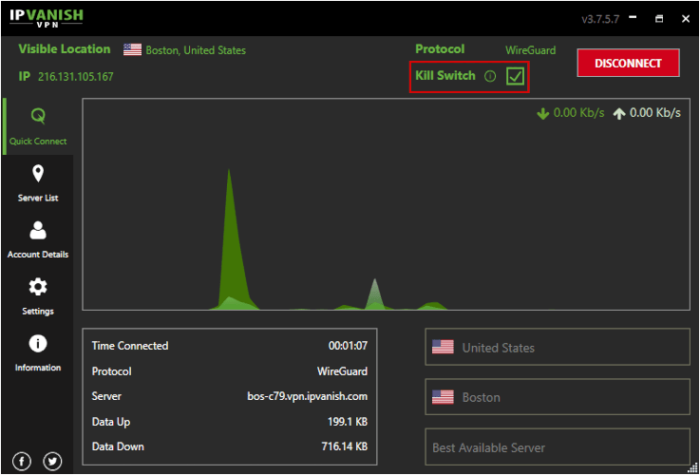The width and height of the screenshot is (700, 475).
Task: Click the Time Connected label
Action: [130, 346]
